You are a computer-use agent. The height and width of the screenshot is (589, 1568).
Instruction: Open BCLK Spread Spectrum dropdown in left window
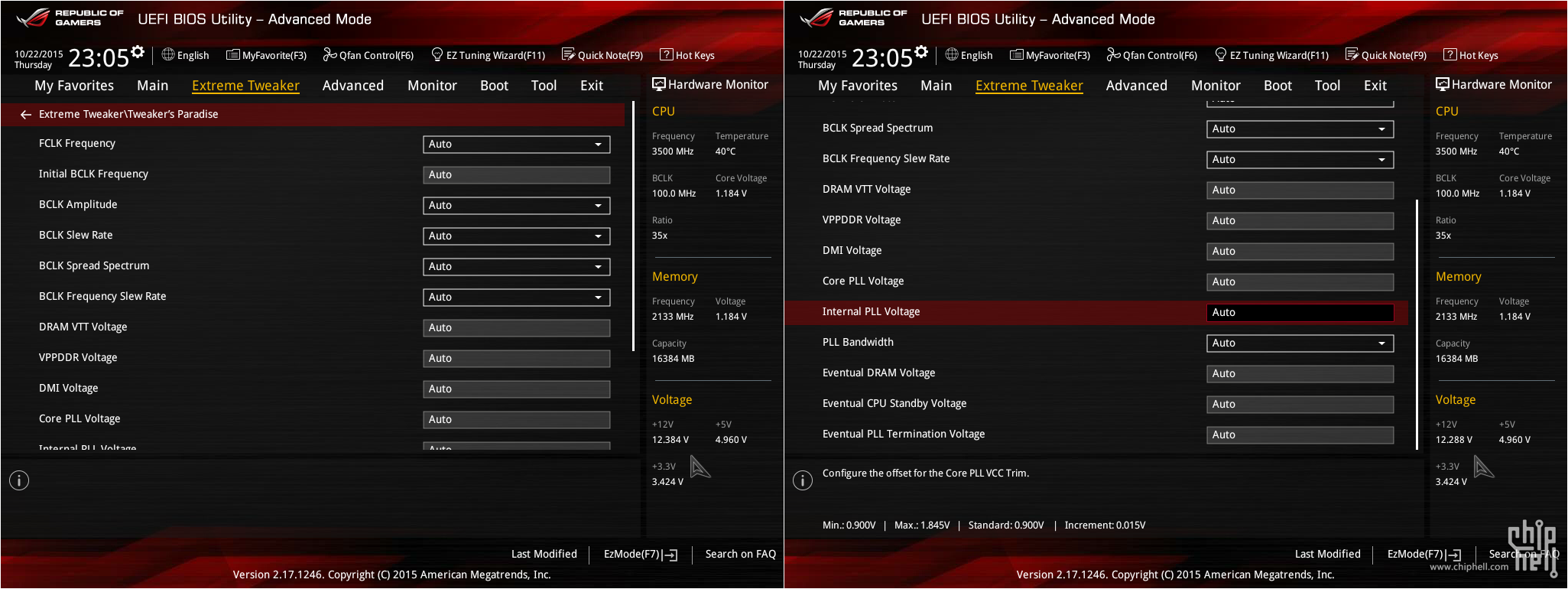point(517,266)
